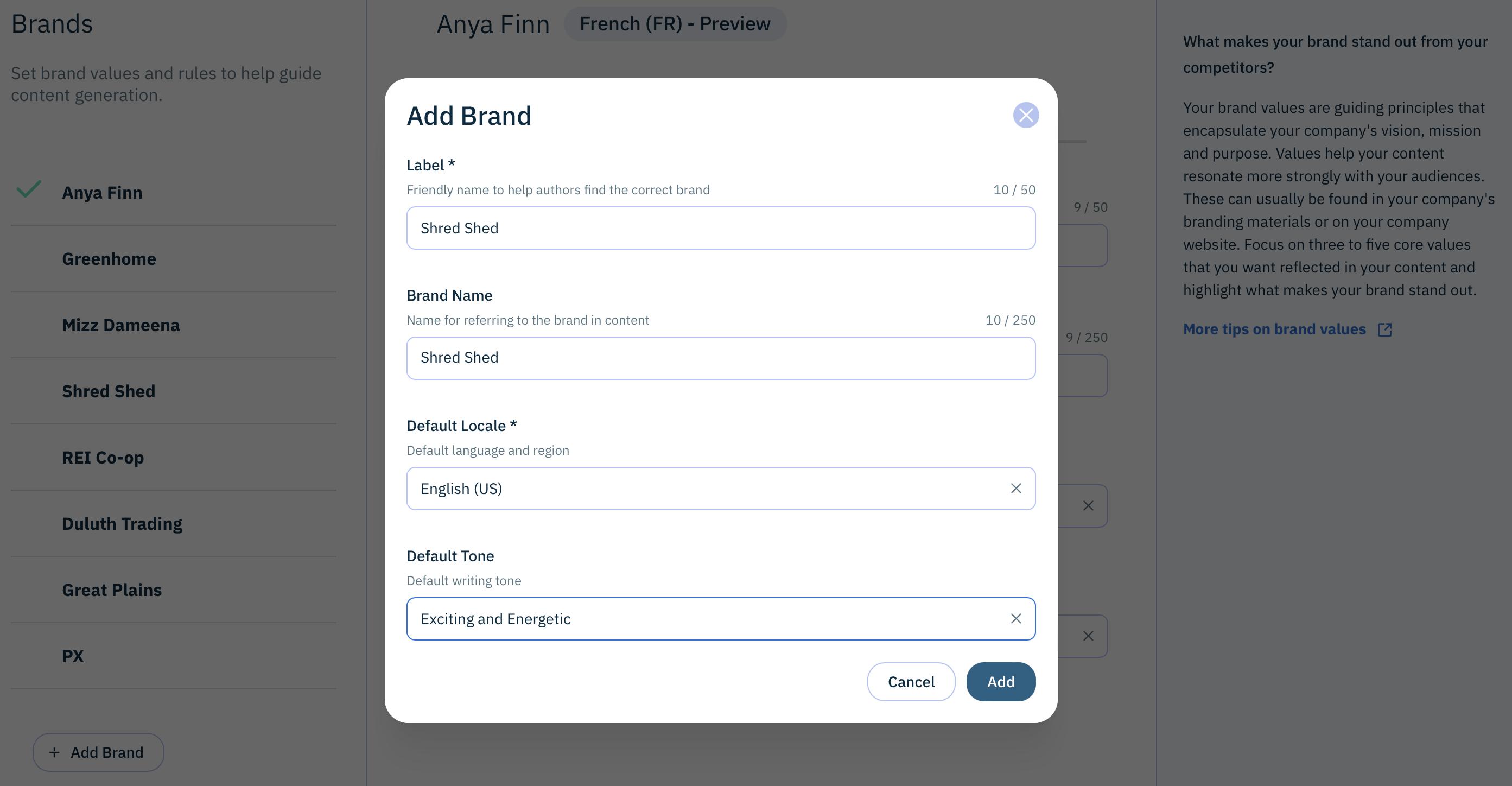Click the French (FR) - Preview badge

point(675,24)
